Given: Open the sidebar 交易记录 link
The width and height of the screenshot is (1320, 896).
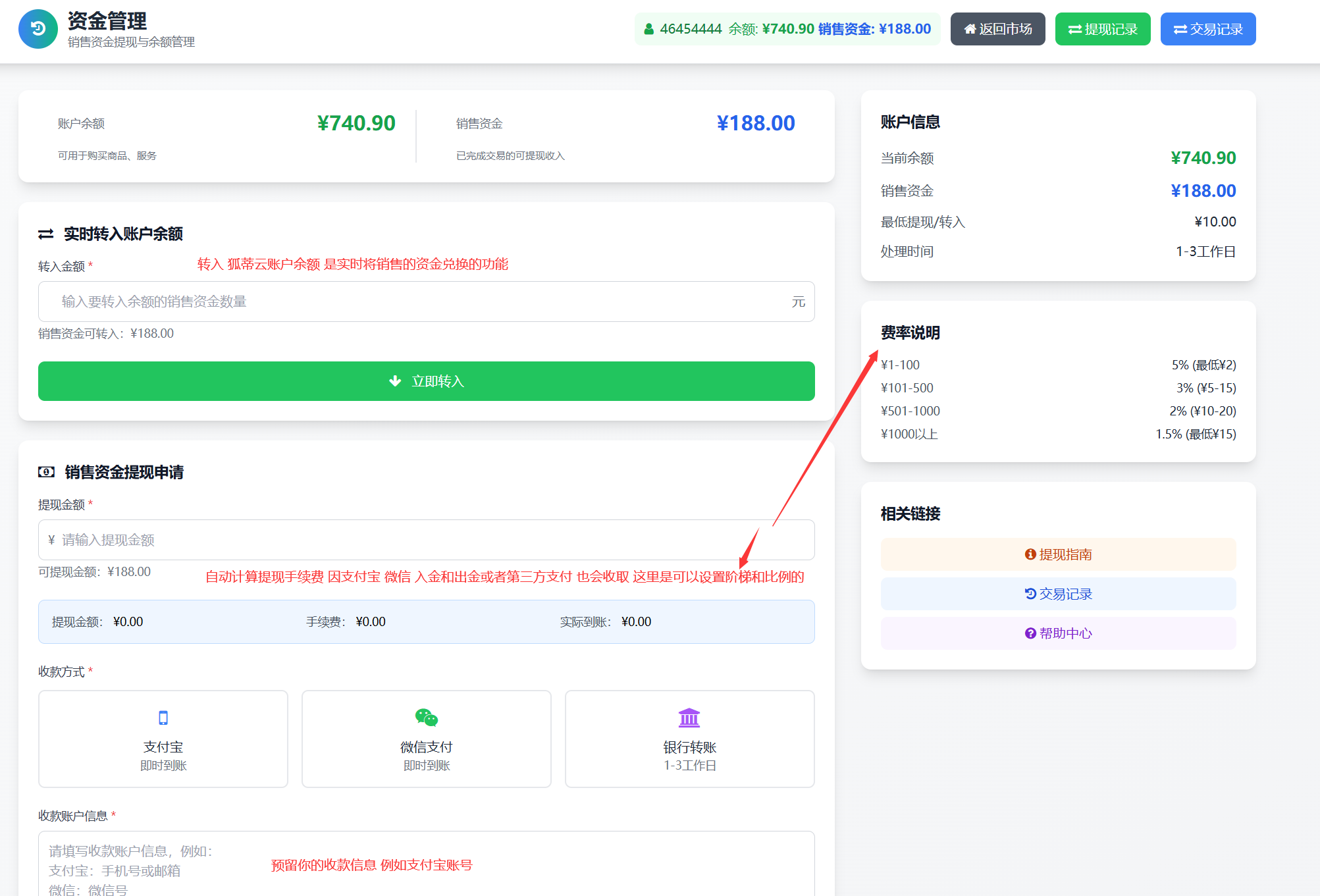Looking at the screenshot, I should (x=1058, y=594).
